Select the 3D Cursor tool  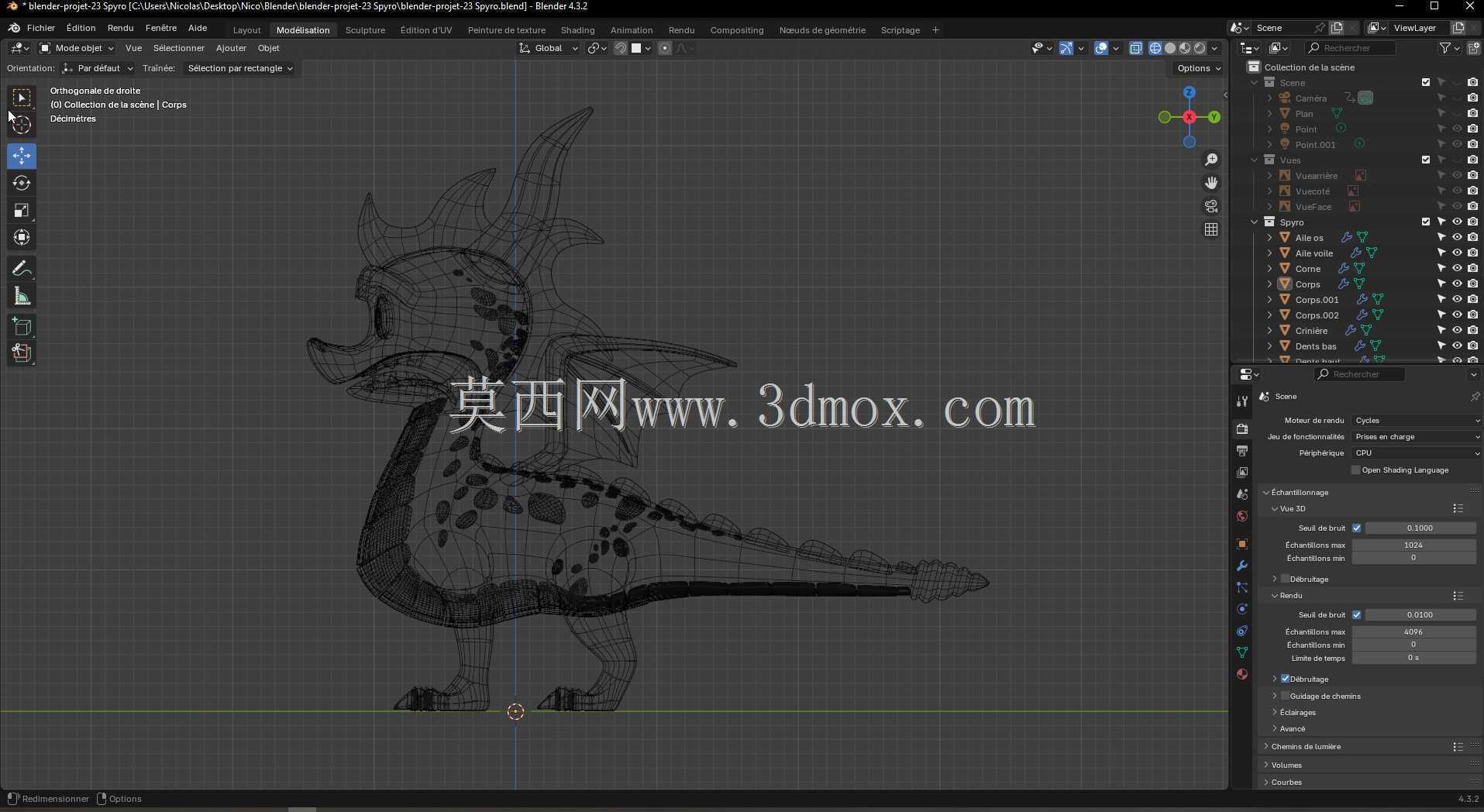pyautogui.click(x=22, y=125)
